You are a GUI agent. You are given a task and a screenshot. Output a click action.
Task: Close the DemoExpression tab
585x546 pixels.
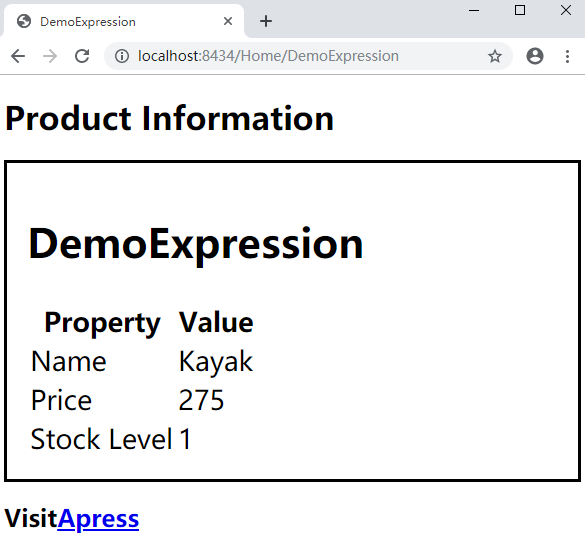[x=228, y=21]
